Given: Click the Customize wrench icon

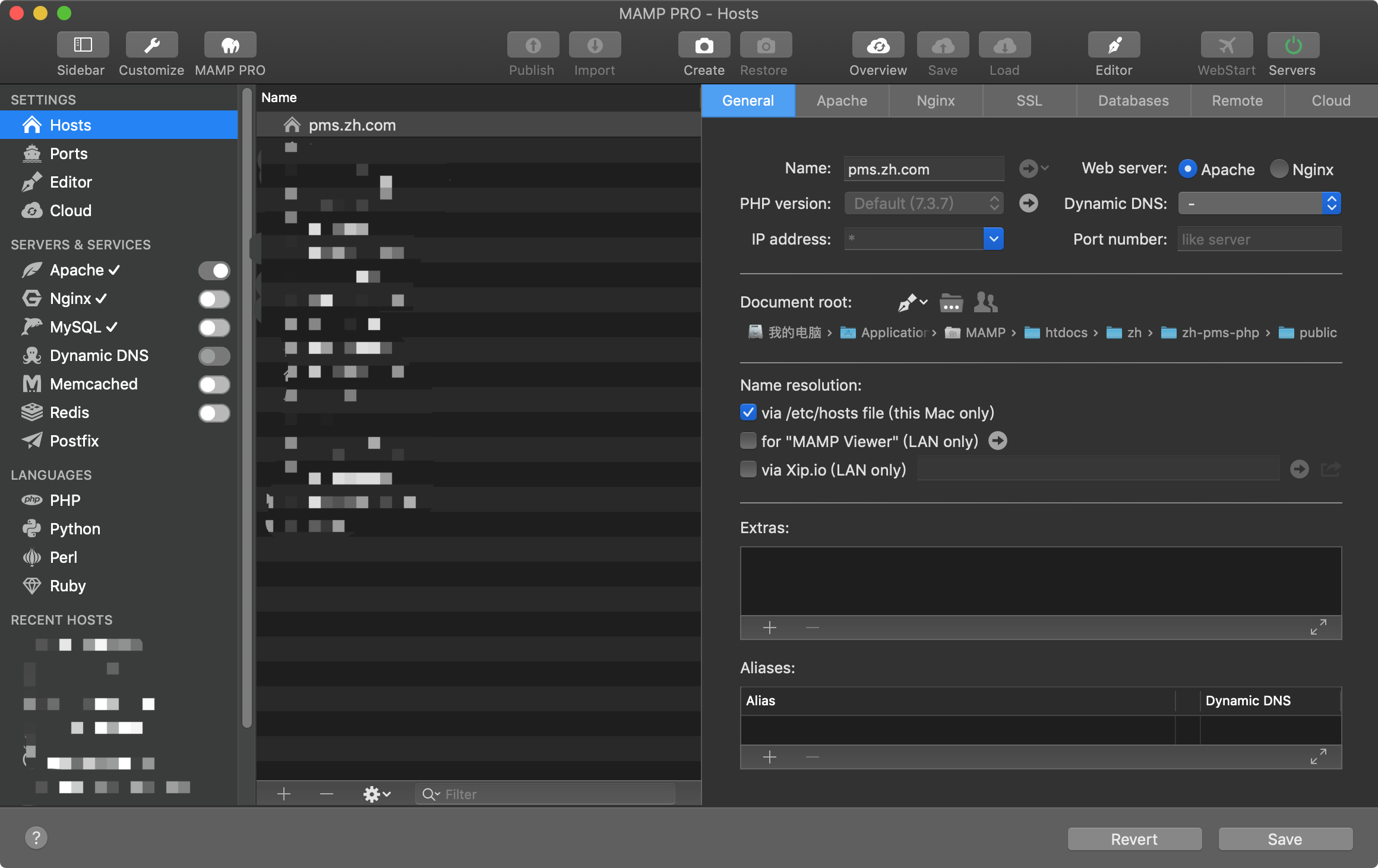Looking at the screenshot, I should click(x=151, y=46).
